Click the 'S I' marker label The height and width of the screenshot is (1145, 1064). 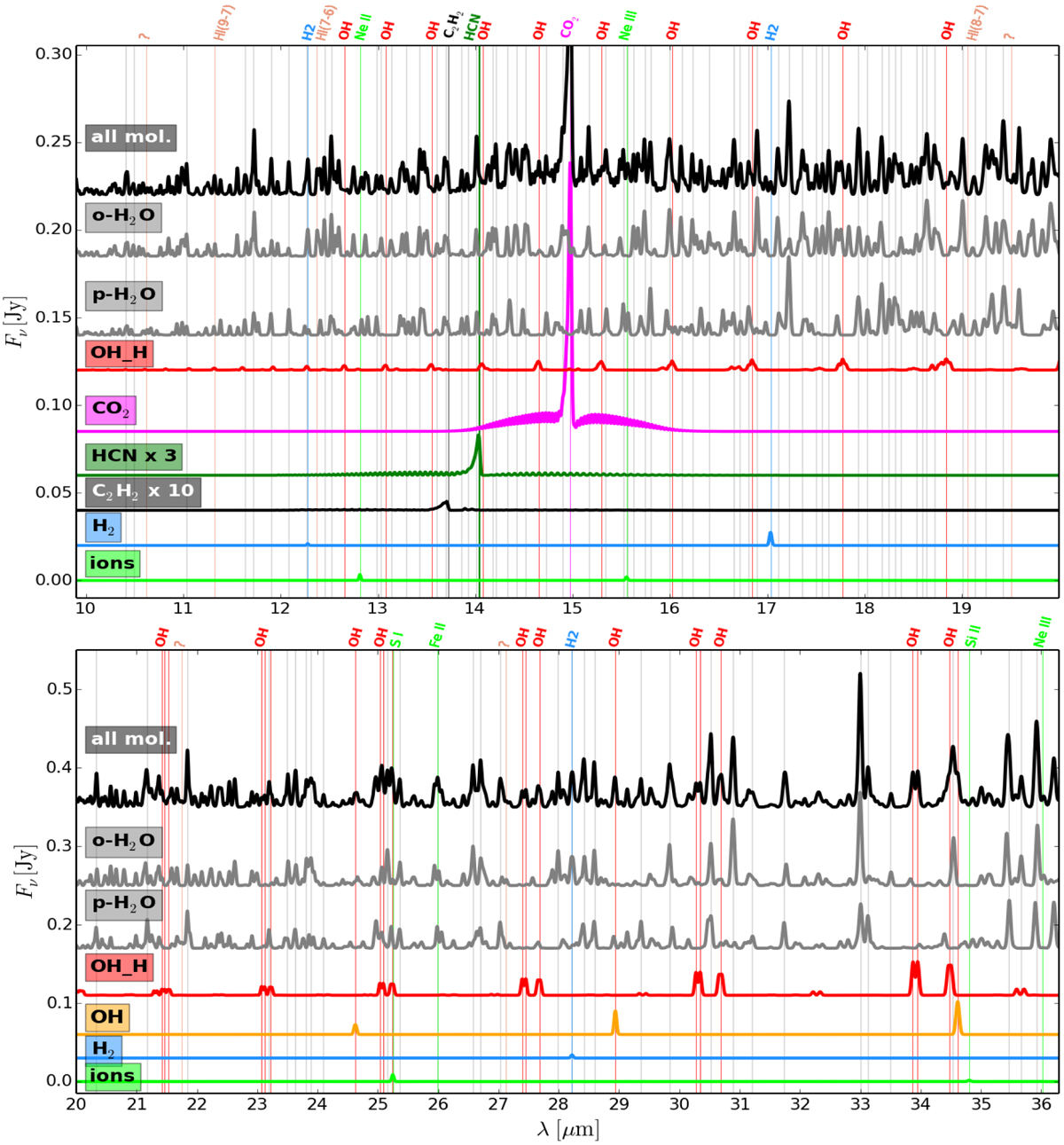tap(396, 638)
